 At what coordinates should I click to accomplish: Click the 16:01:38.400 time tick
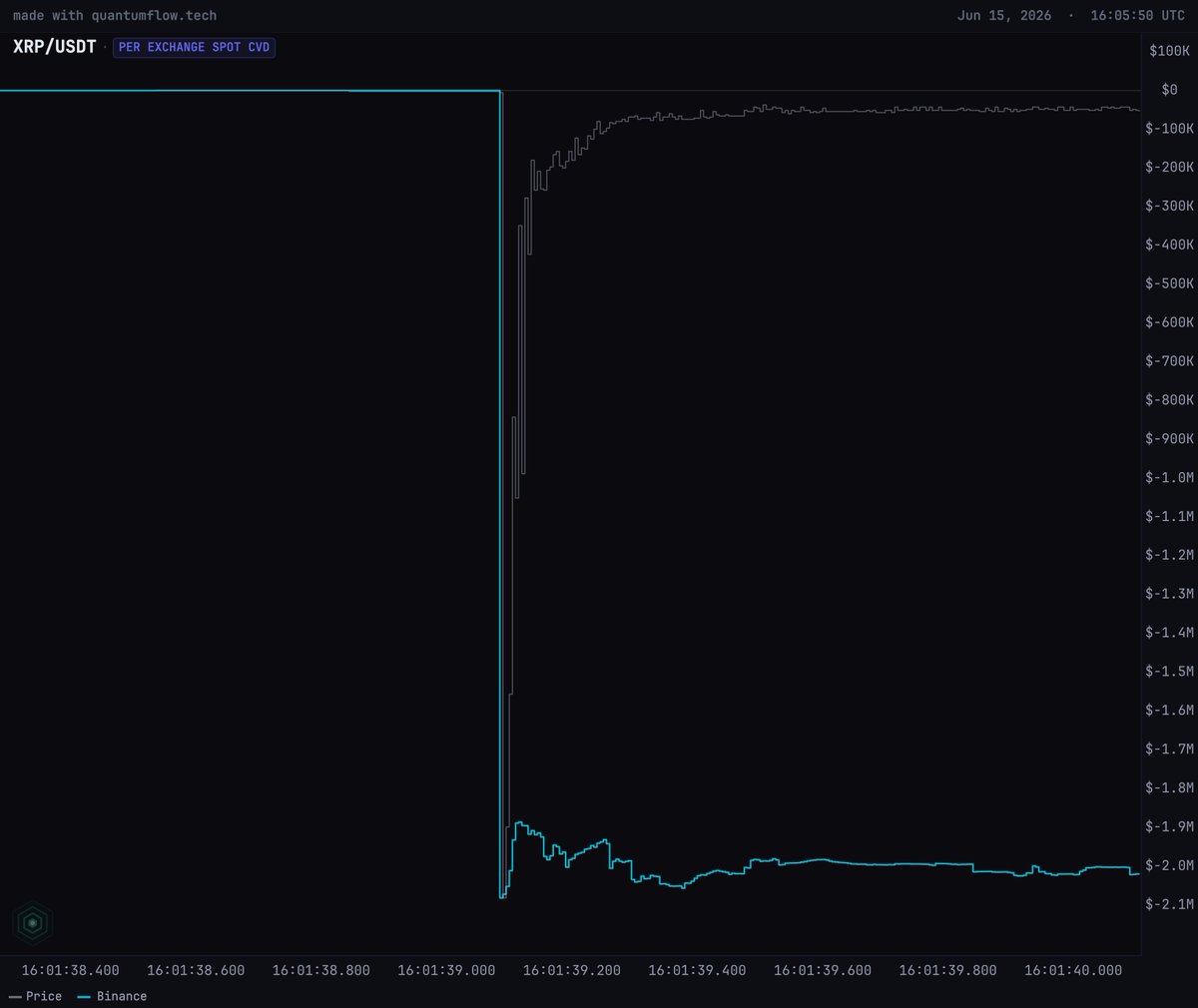click(71, 970)
